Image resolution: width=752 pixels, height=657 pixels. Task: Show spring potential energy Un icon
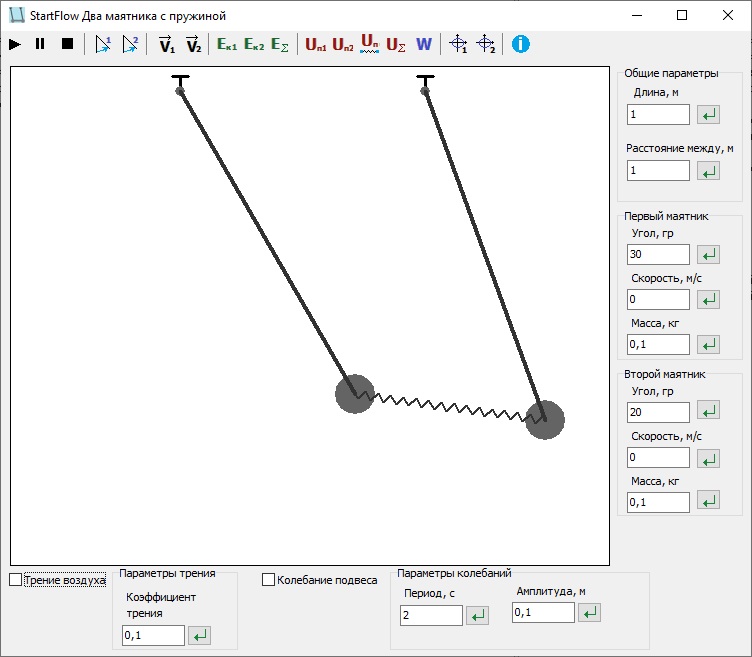click(x=369, y=43)
